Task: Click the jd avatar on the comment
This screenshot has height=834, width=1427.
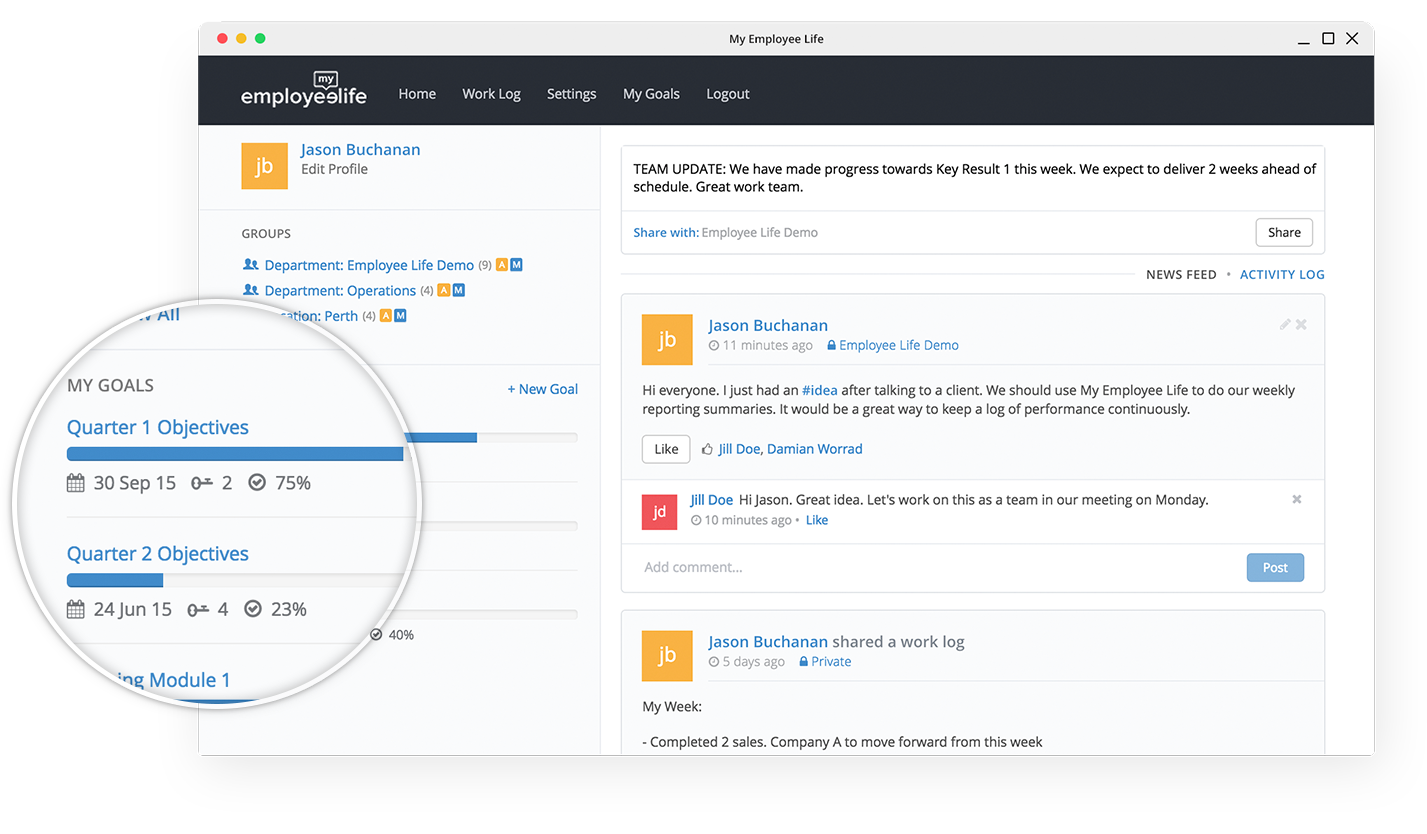Action: 660,512
